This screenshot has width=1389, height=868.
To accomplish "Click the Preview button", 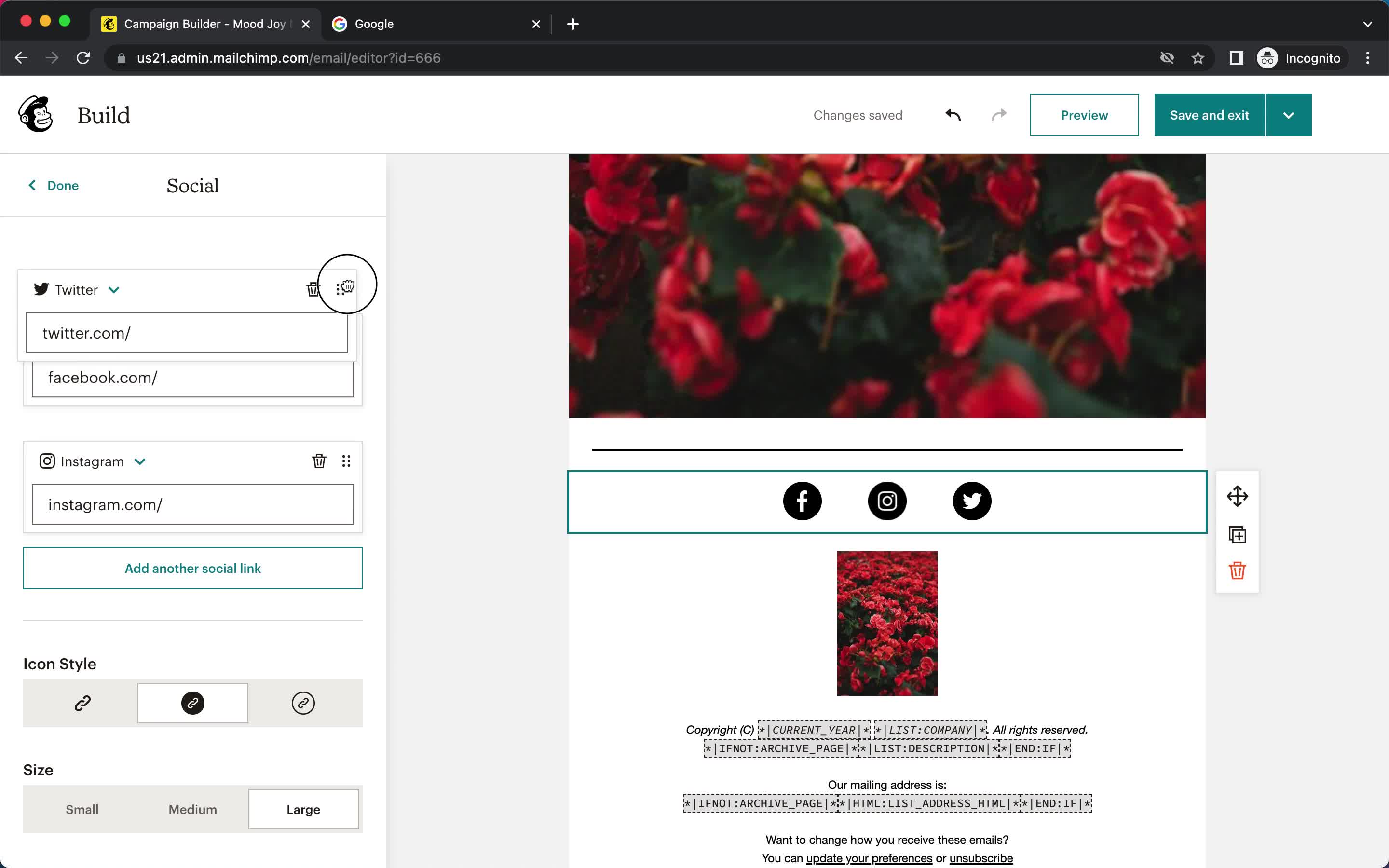I will tap(1084, 115).
